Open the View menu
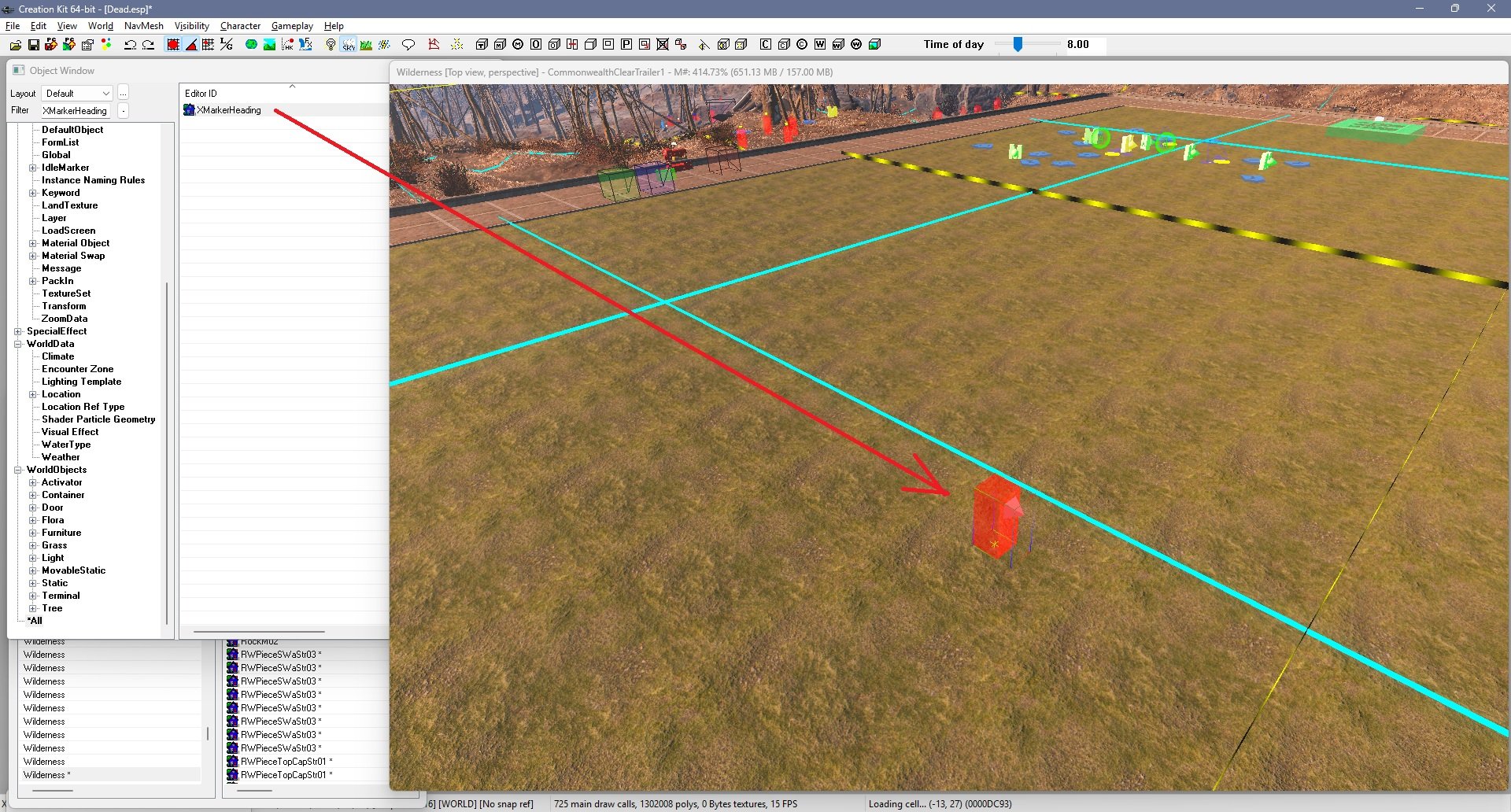1511x812 pixels. pyautogui.click(x=67, y=26)
